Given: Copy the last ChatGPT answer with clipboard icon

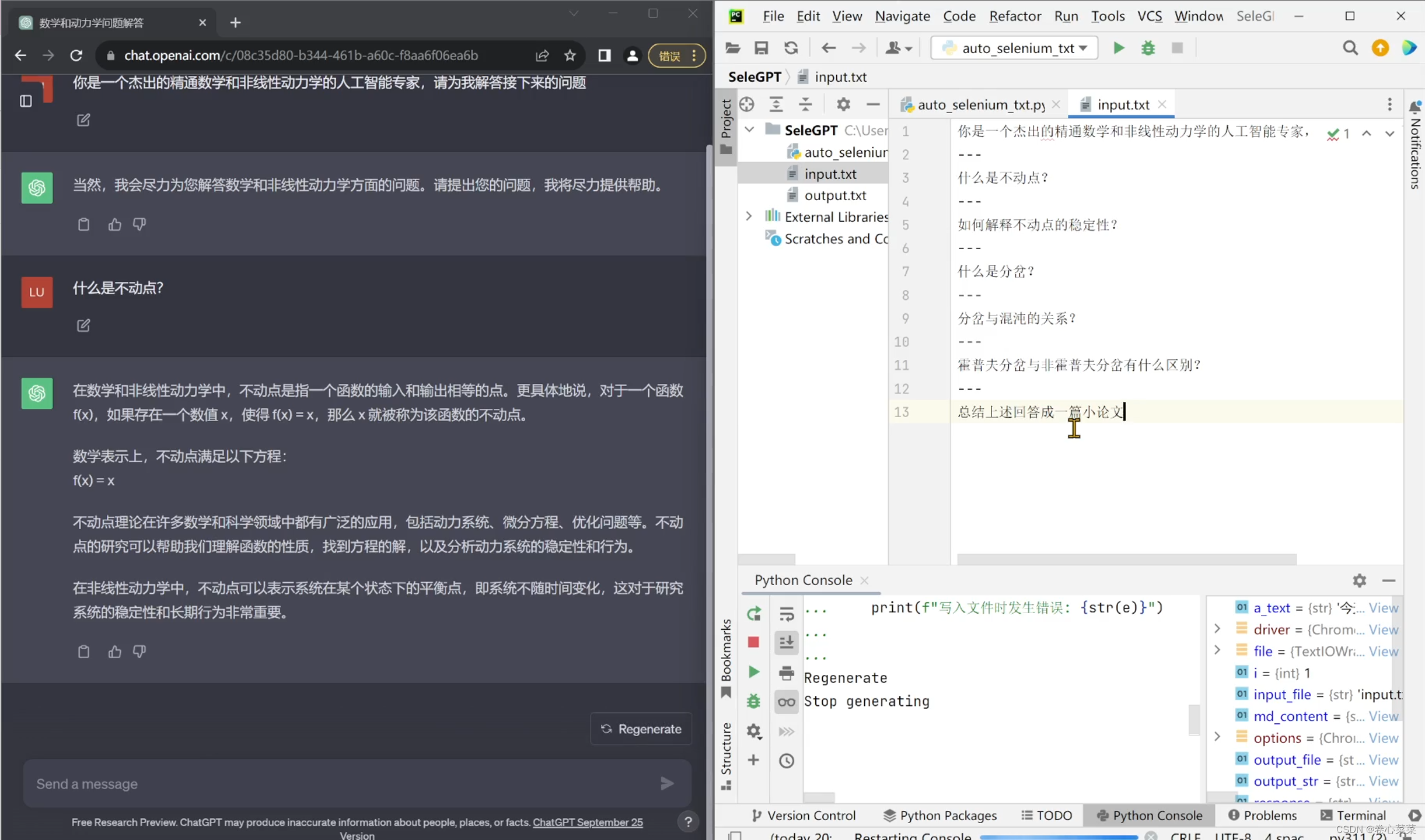Looking at the screenshot, I should pyautogui.click(x=83, y=651).
